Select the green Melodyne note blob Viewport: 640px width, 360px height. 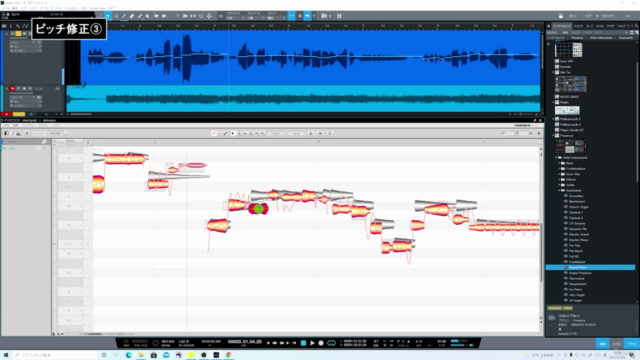(258, 209)
